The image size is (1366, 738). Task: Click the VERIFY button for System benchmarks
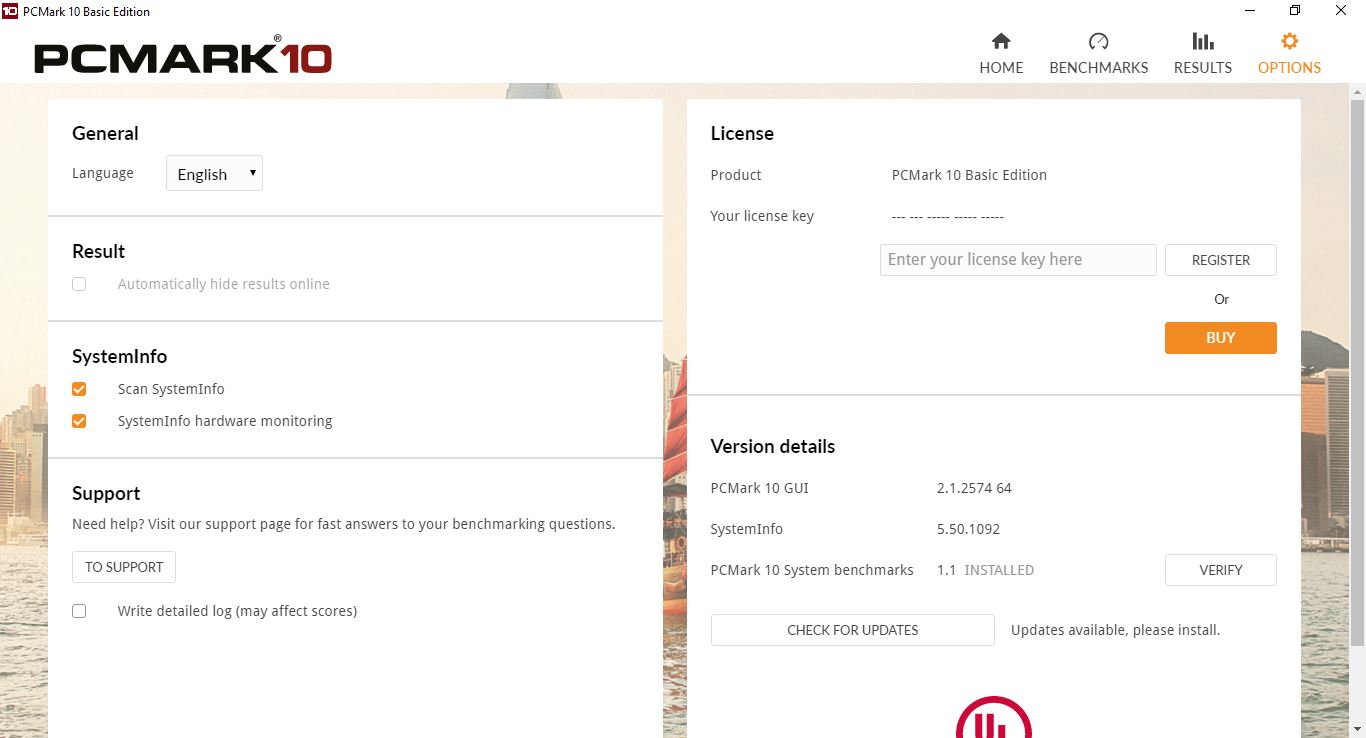coord(1220,570)
